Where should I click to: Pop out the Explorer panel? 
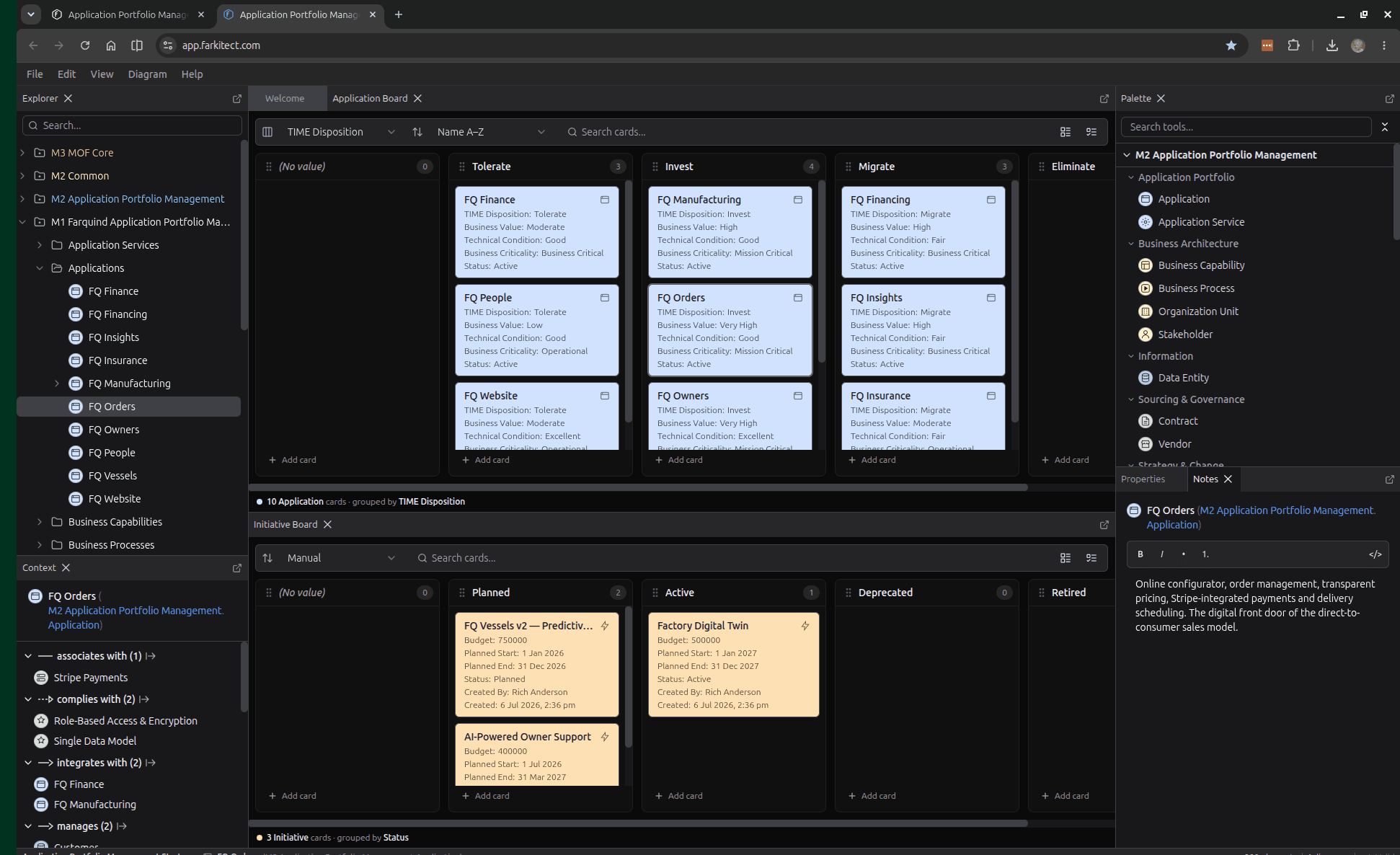coord(236,99)
